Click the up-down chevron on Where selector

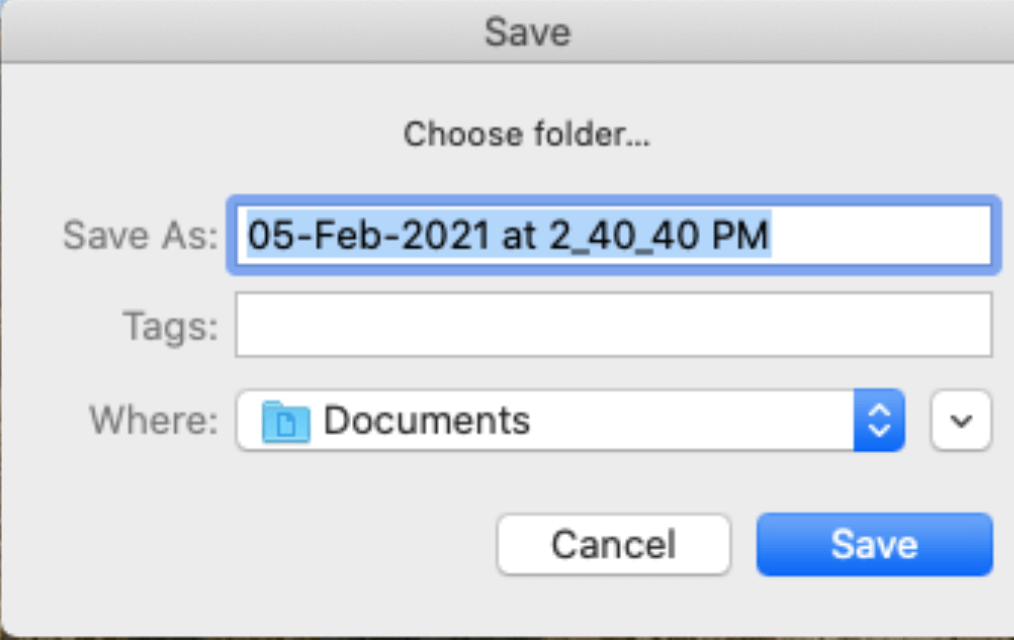[x=878, y=421]
